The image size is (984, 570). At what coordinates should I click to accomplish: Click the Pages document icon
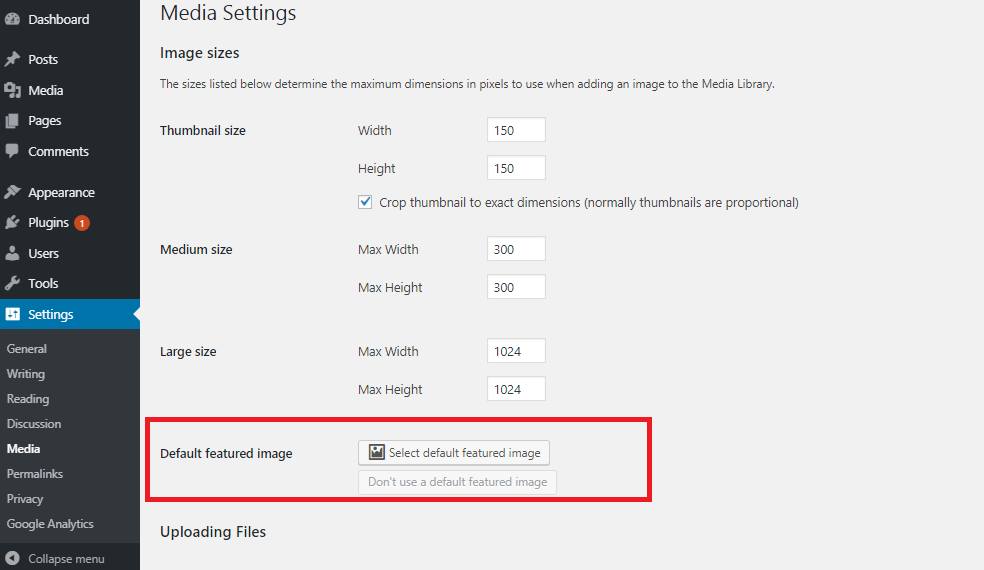pos(12,121)
